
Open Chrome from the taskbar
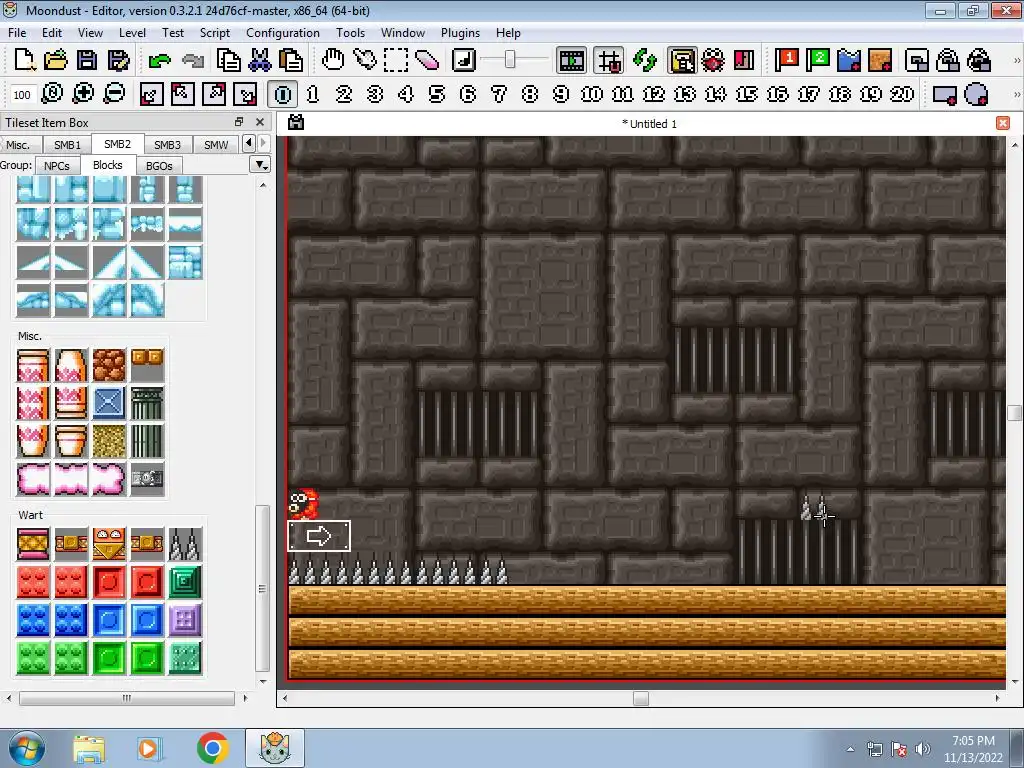212,748
